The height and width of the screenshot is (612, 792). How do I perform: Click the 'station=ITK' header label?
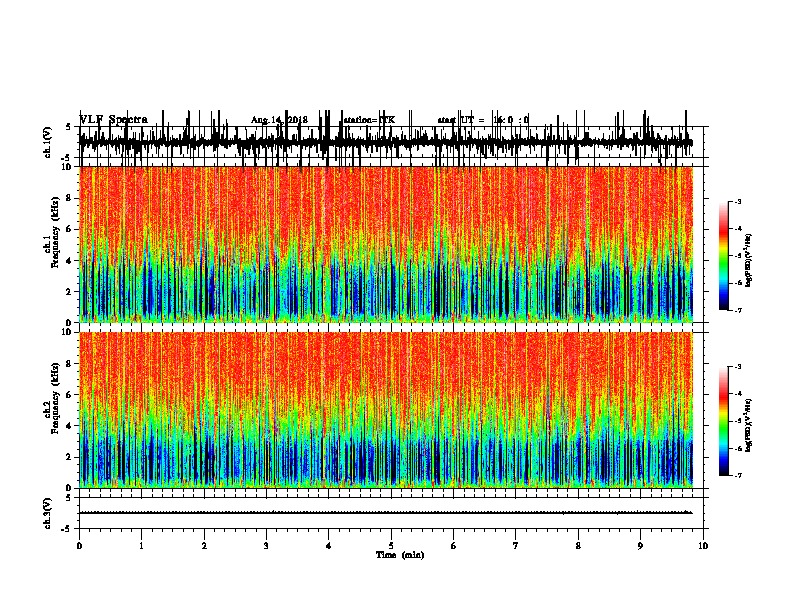tap(369, 120)
